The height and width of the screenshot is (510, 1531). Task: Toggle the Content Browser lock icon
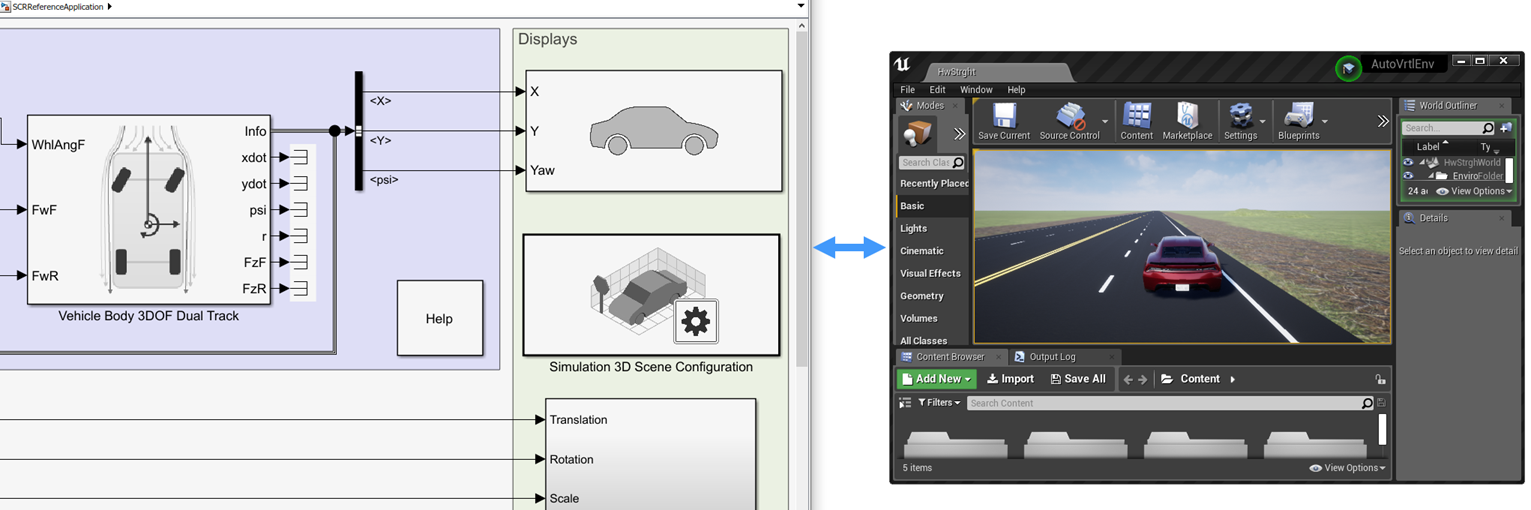click(1380, 380)
